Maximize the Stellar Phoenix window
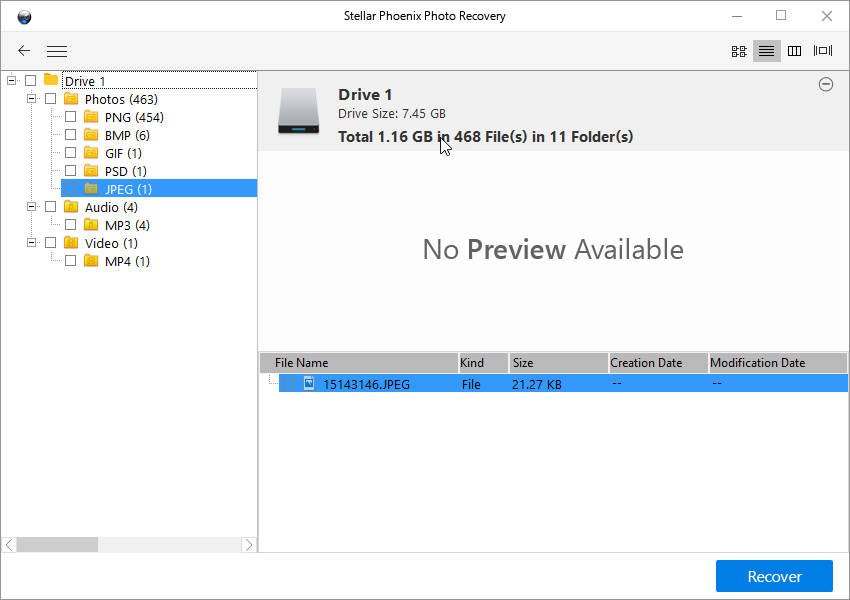Viewport: 850px width, 600px height. 781,15
